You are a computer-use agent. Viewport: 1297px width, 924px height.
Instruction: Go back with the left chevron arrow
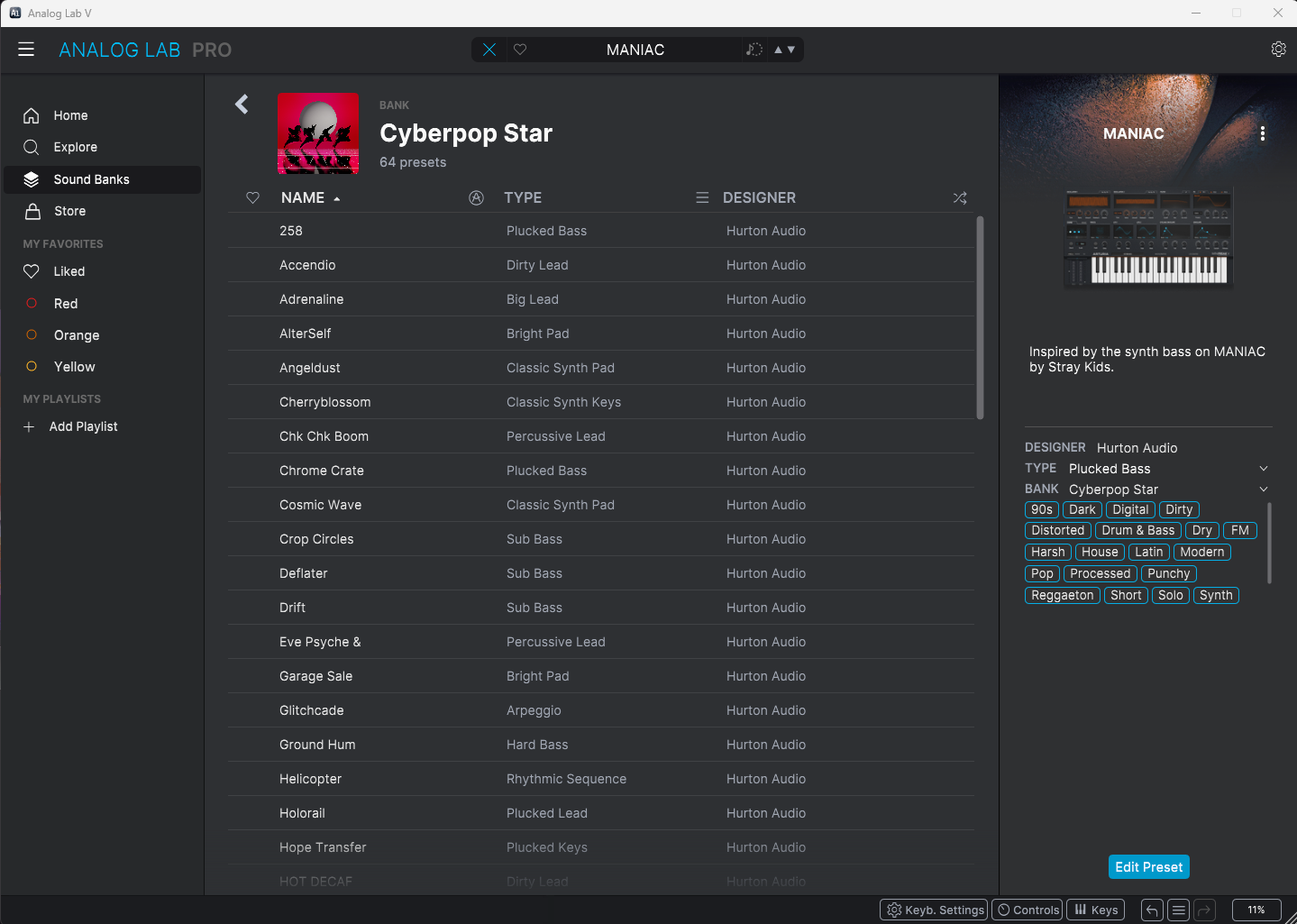pyautogui.click(x=242, y=105)
